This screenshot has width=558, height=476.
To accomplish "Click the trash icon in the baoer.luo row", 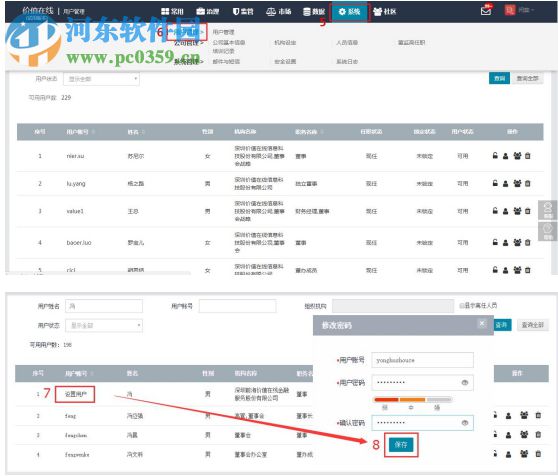I will [x=528, y=242].
